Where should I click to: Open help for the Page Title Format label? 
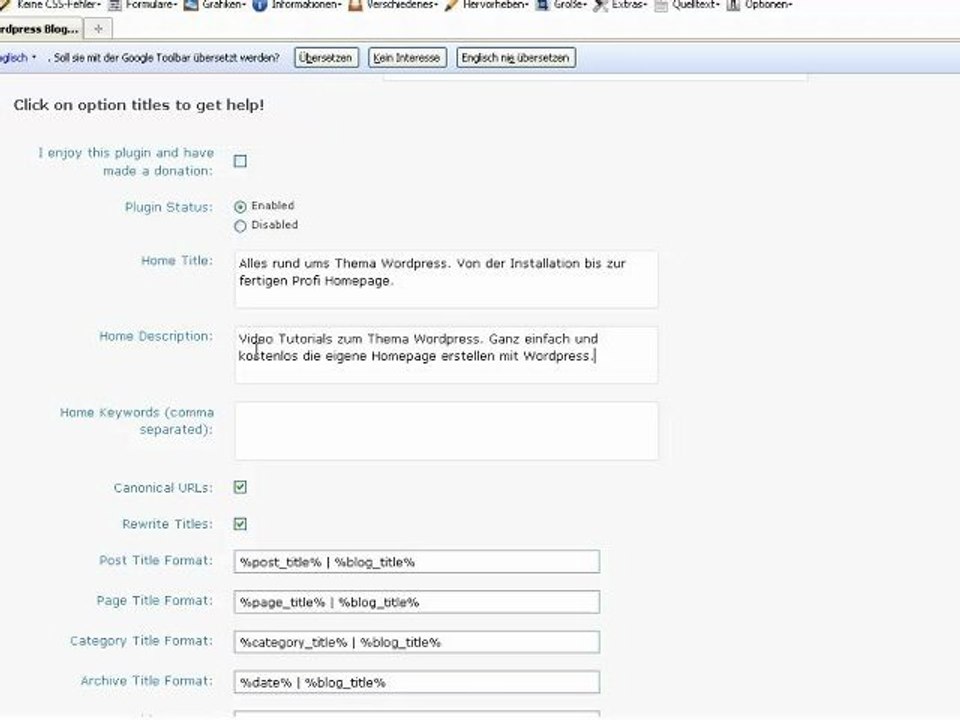coord(155,601)
